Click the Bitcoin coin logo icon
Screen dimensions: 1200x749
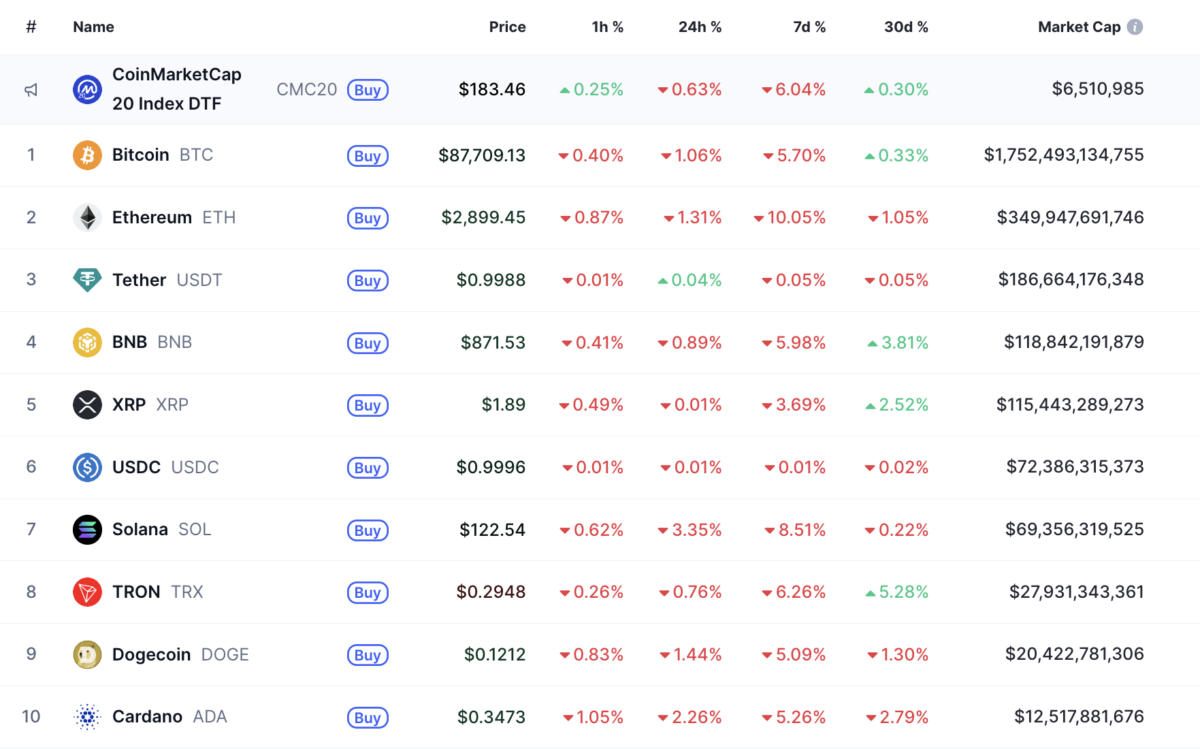pos(87,155)
